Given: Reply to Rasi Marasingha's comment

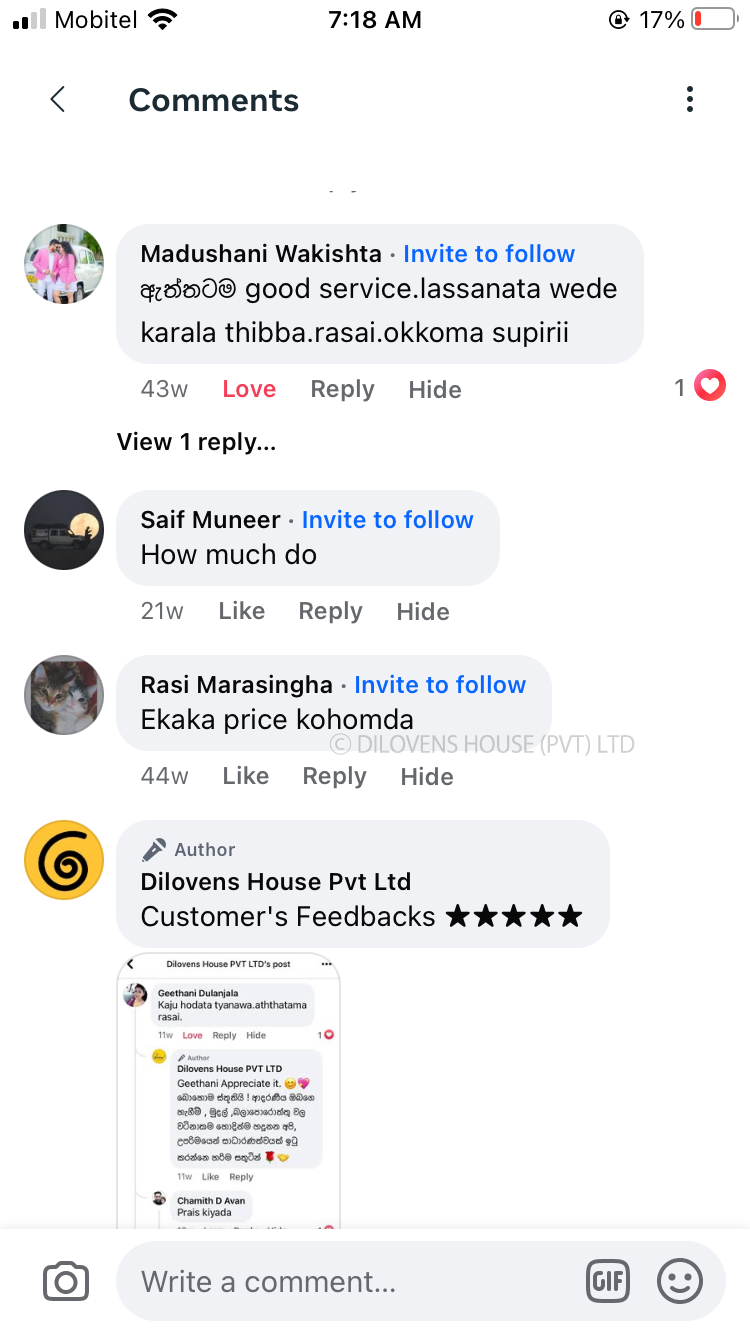Looking at the screenshot, I should point(335,776).
